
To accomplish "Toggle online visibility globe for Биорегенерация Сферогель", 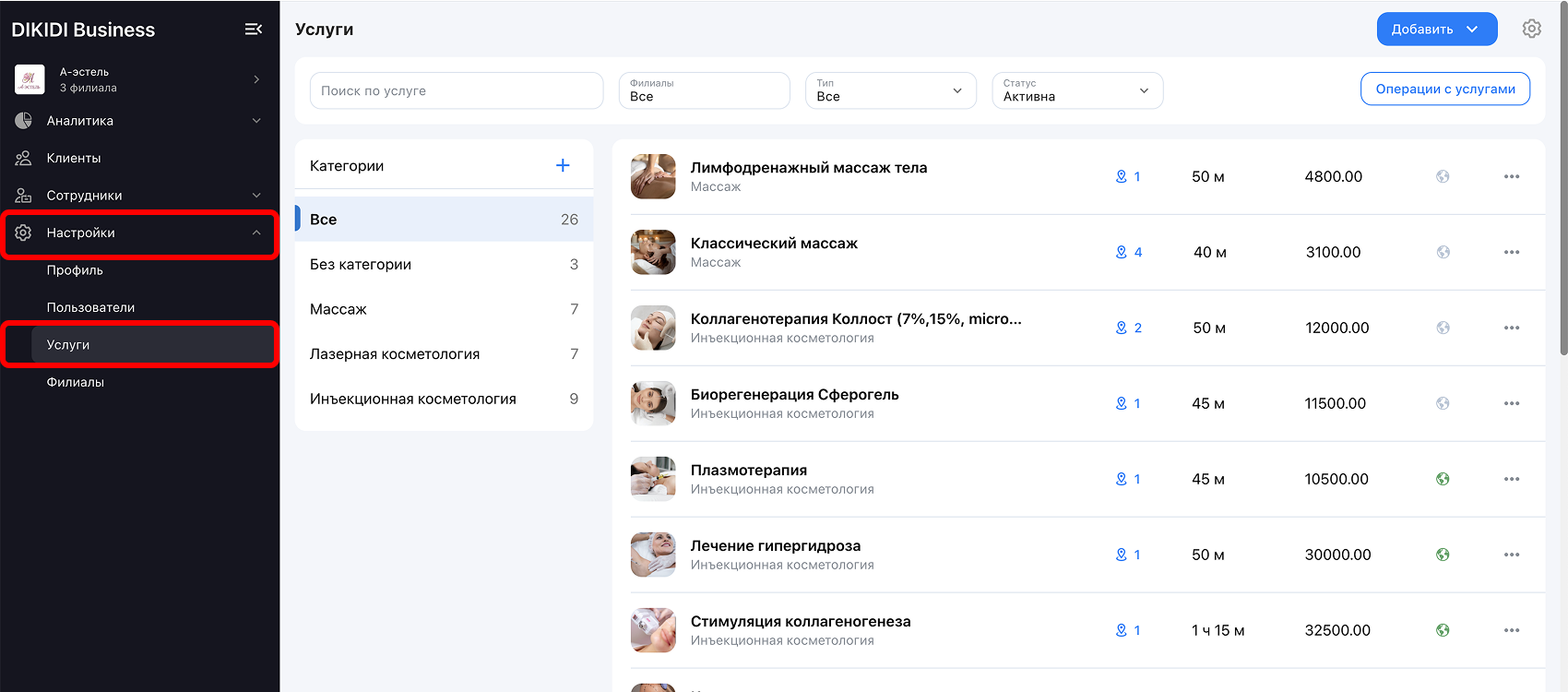I will click(1443, 403).
